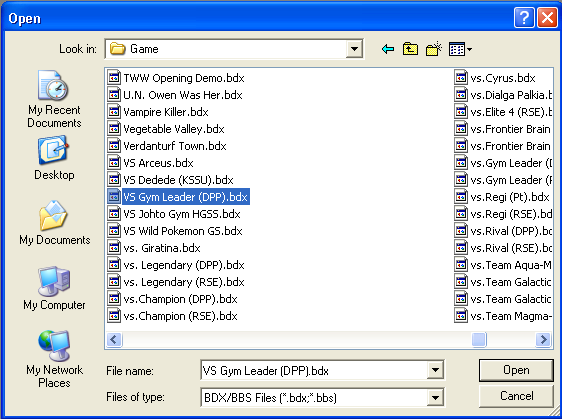
Task: Open My Computer in places bar
Action: click(54, 288)
